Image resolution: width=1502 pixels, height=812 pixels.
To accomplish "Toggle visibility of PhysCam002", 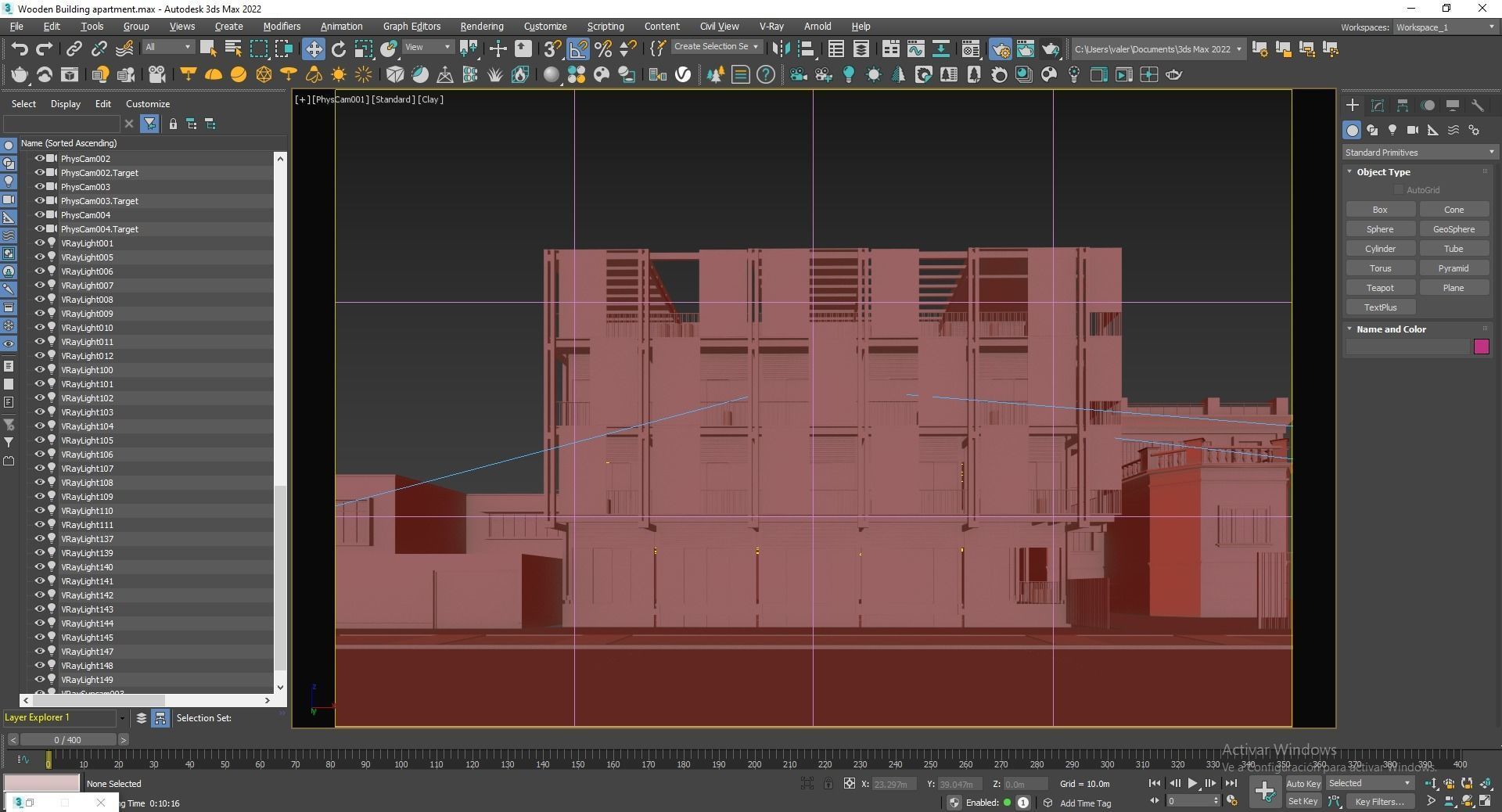I will point(39,158).
